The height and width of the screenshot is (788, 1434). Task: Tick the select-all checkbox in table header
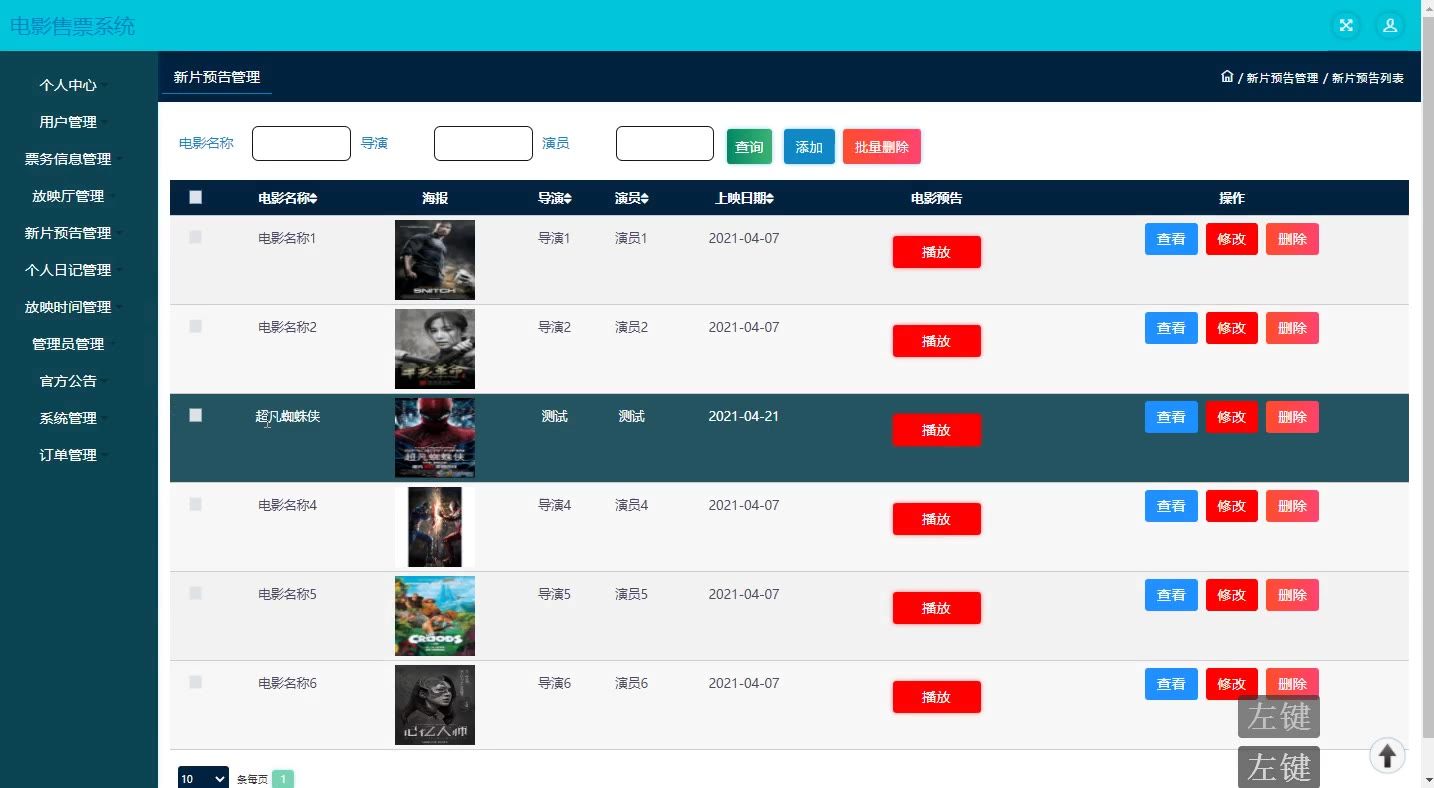click(196, 197)
